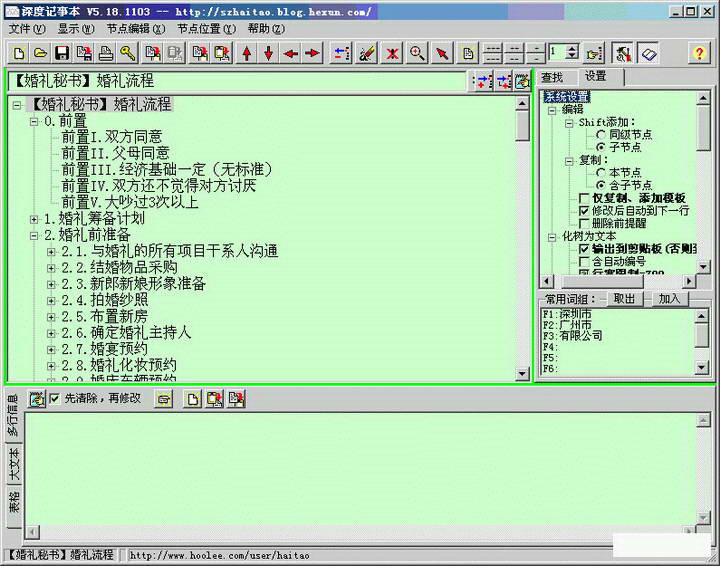The image size is (720, 566).
Task: Click the open book icon in toolbar
Action: click(x=648, y=54)
